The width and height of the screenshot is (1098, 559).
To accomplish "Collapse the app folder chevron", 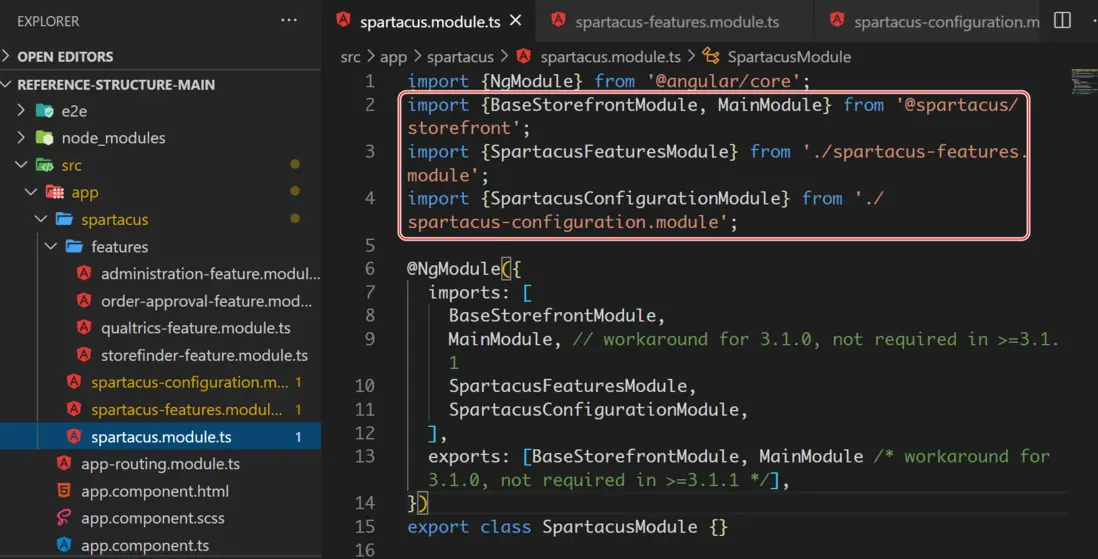I will click(x=31, y=192).
